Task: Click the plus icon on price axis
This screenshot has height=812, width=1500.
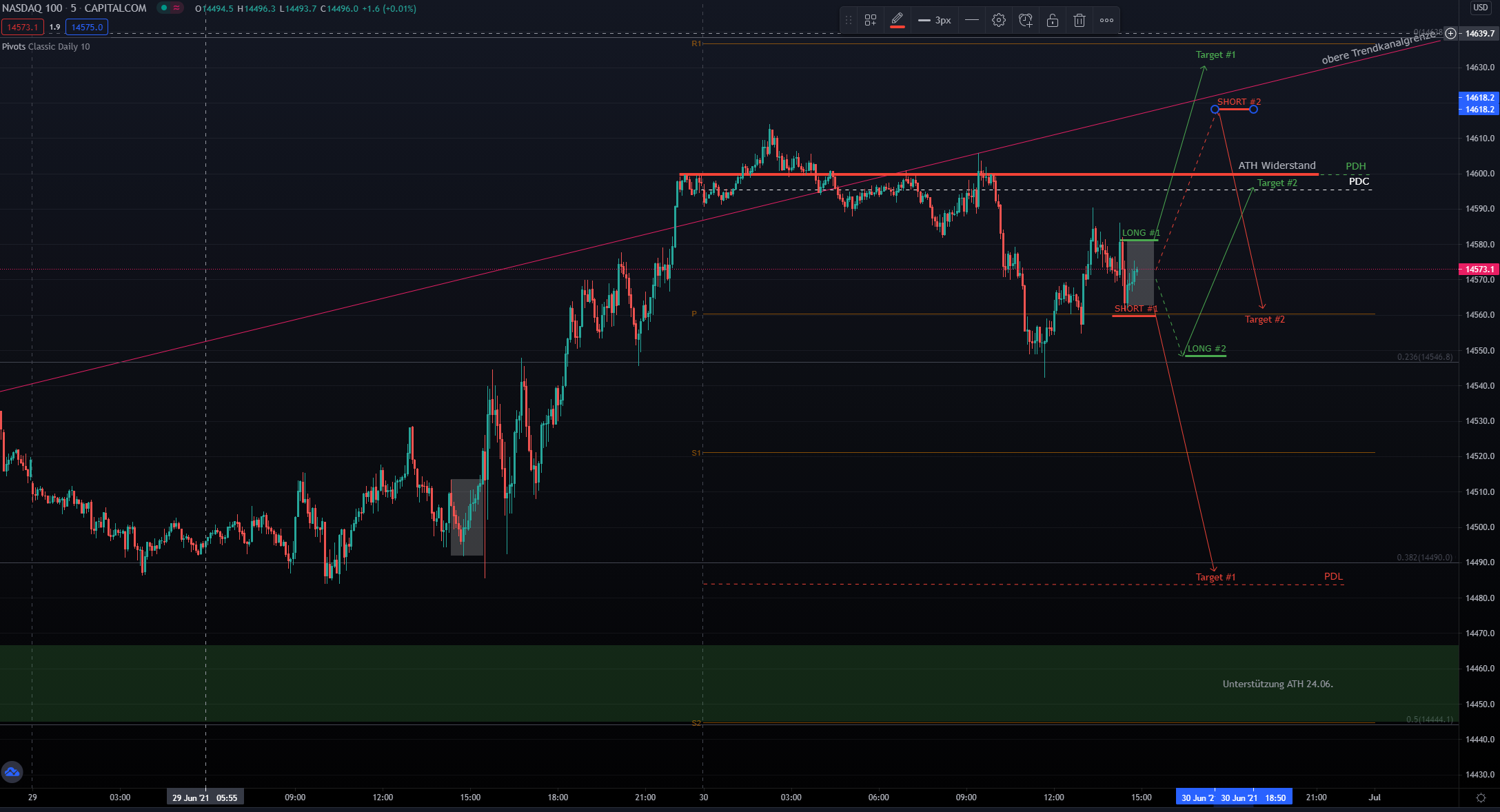Action: [1451, 33]
